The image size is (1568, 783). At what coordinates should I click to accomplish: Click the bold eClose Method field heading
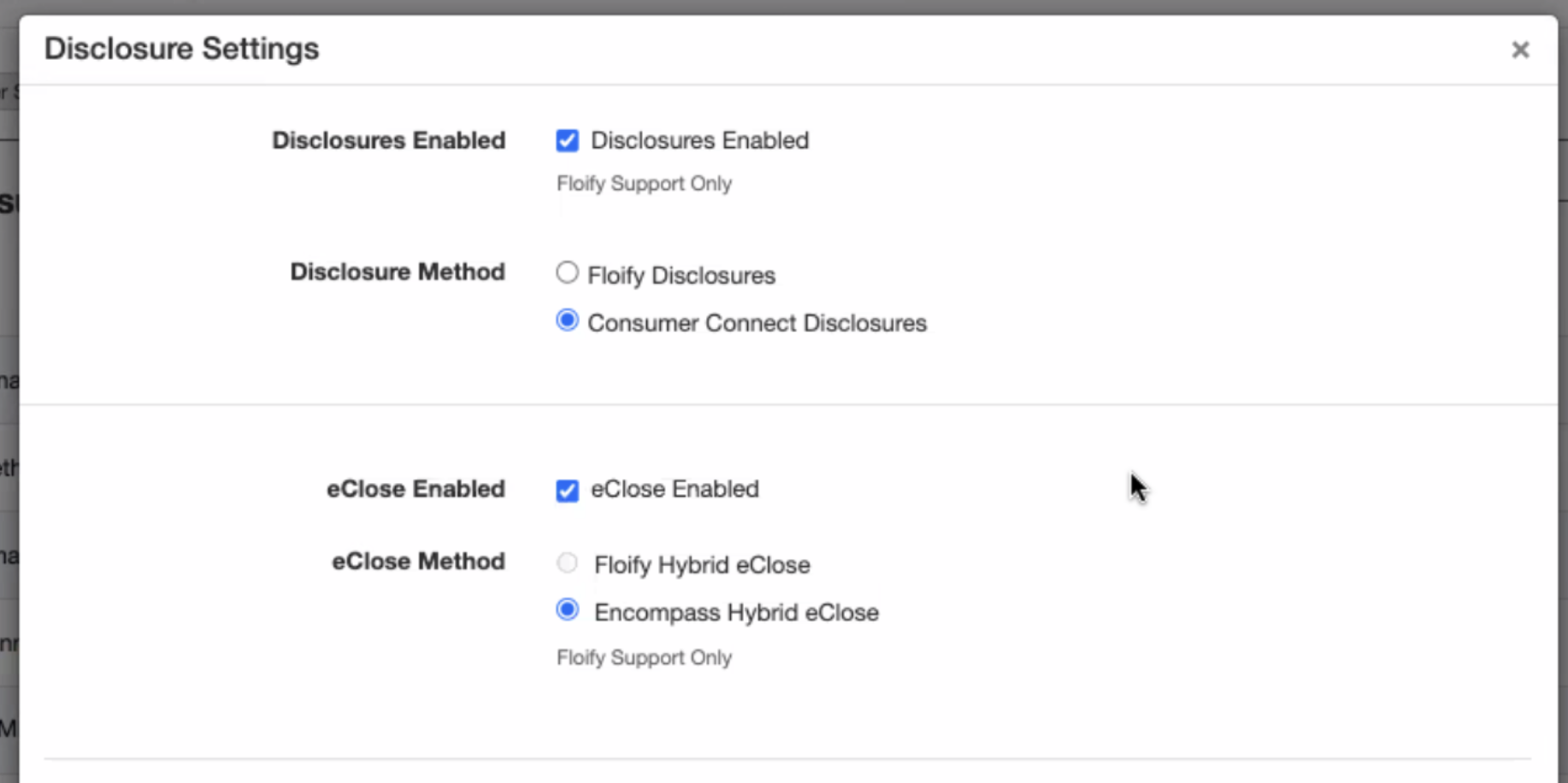coord(418,562)
